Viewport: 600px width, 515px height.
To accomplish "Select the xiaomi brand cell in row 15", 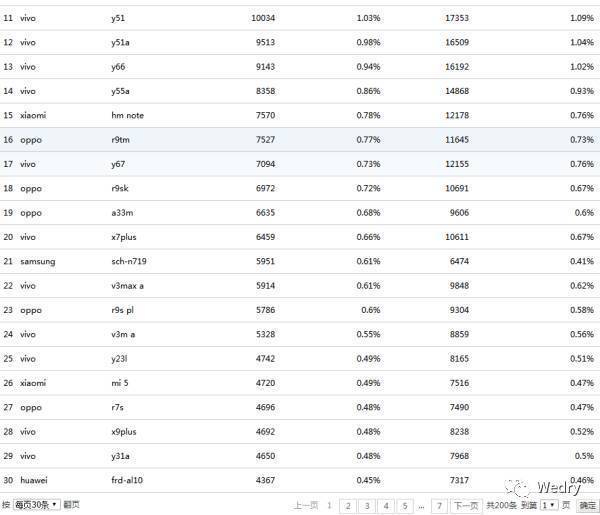I will click(x=33, y=115).
